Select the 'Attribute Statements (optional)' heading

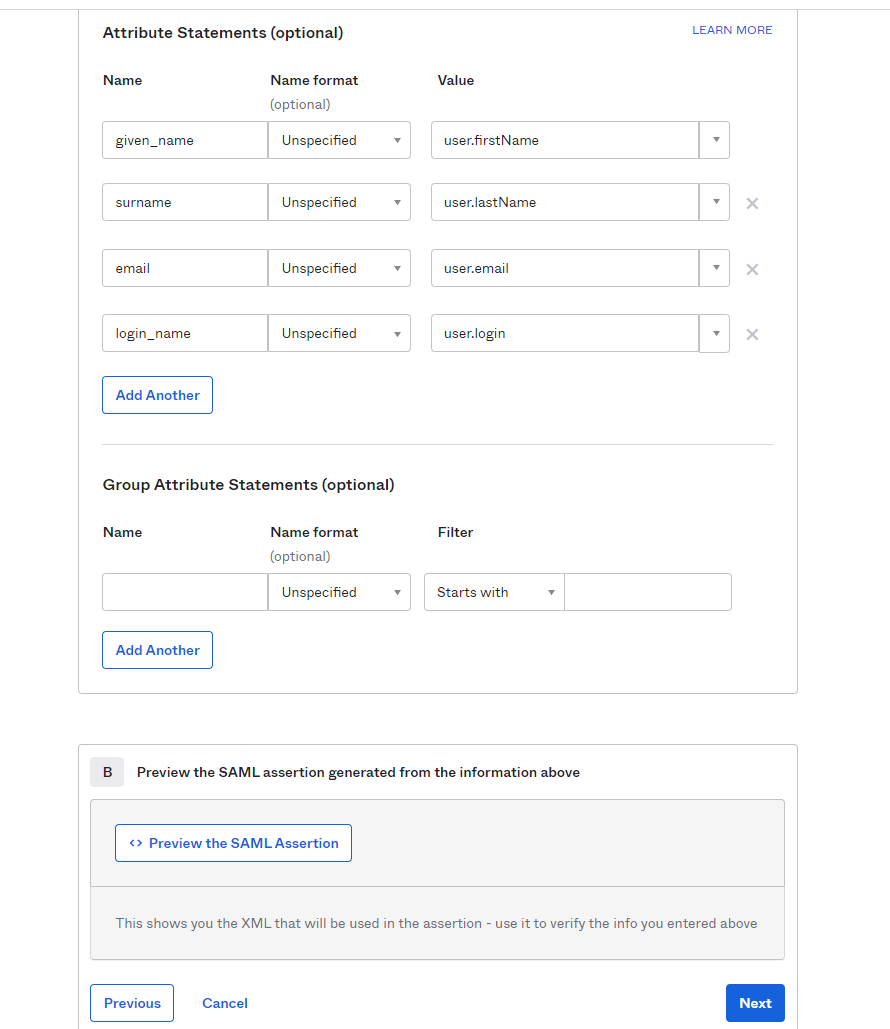click(223, 33)
